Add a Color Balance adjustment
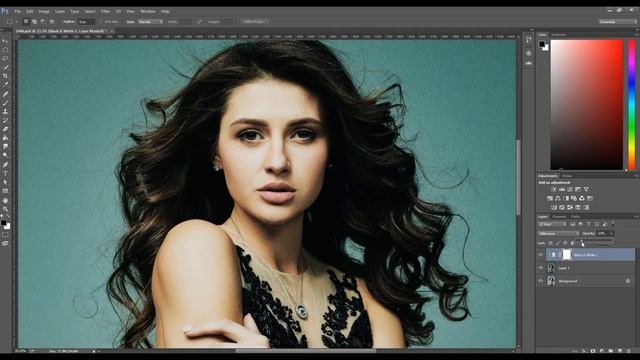This screenshot has width=640, height=360. 558,198
